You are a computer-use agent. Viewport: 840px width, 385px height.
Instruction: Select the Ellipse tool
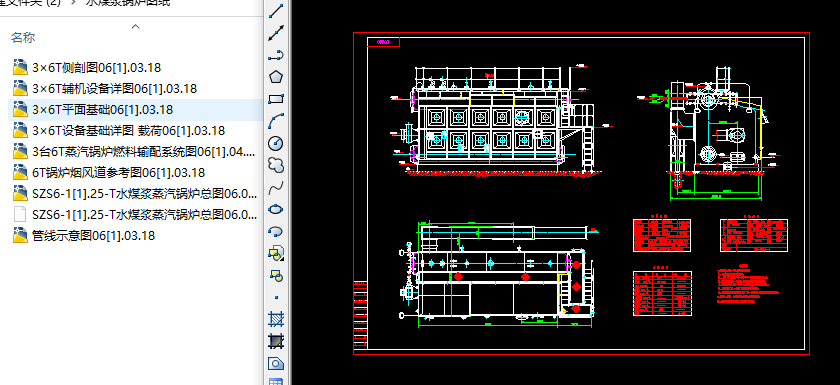click(275, 209)
